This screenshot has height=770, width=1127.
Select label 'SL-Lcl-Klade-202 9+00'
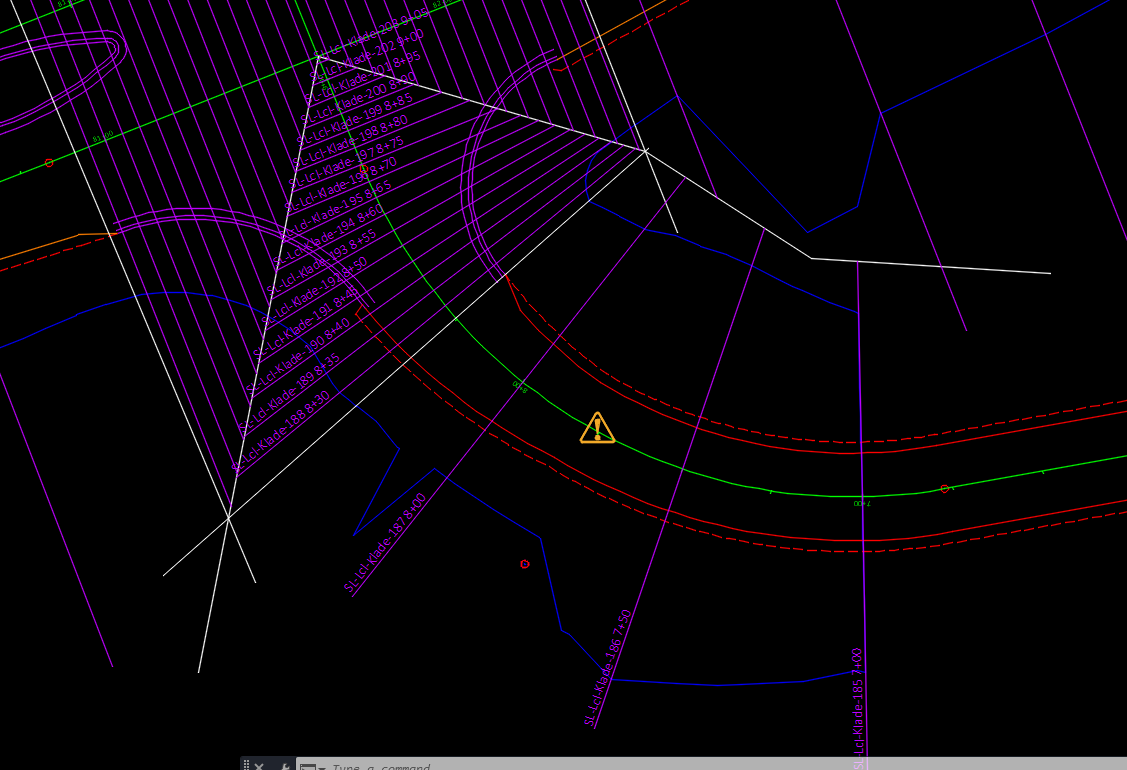[367, 54]
